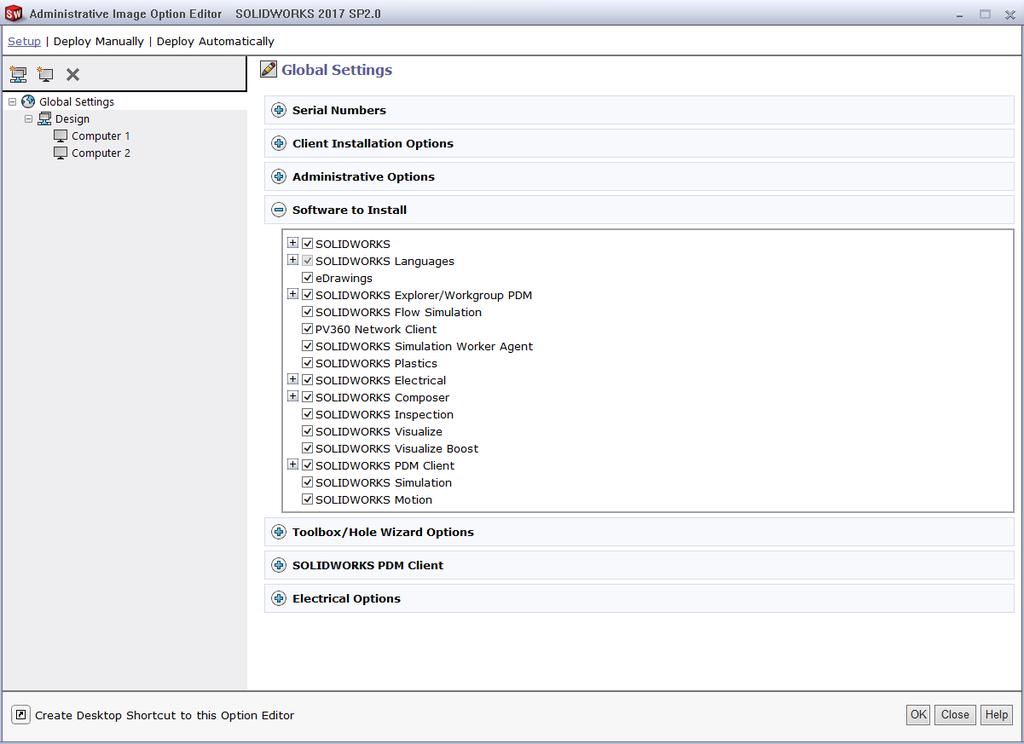Click the Global Settings pencil edit icon
The width and height of the screenshot is (1024, 744).
(x=268, y=69)
